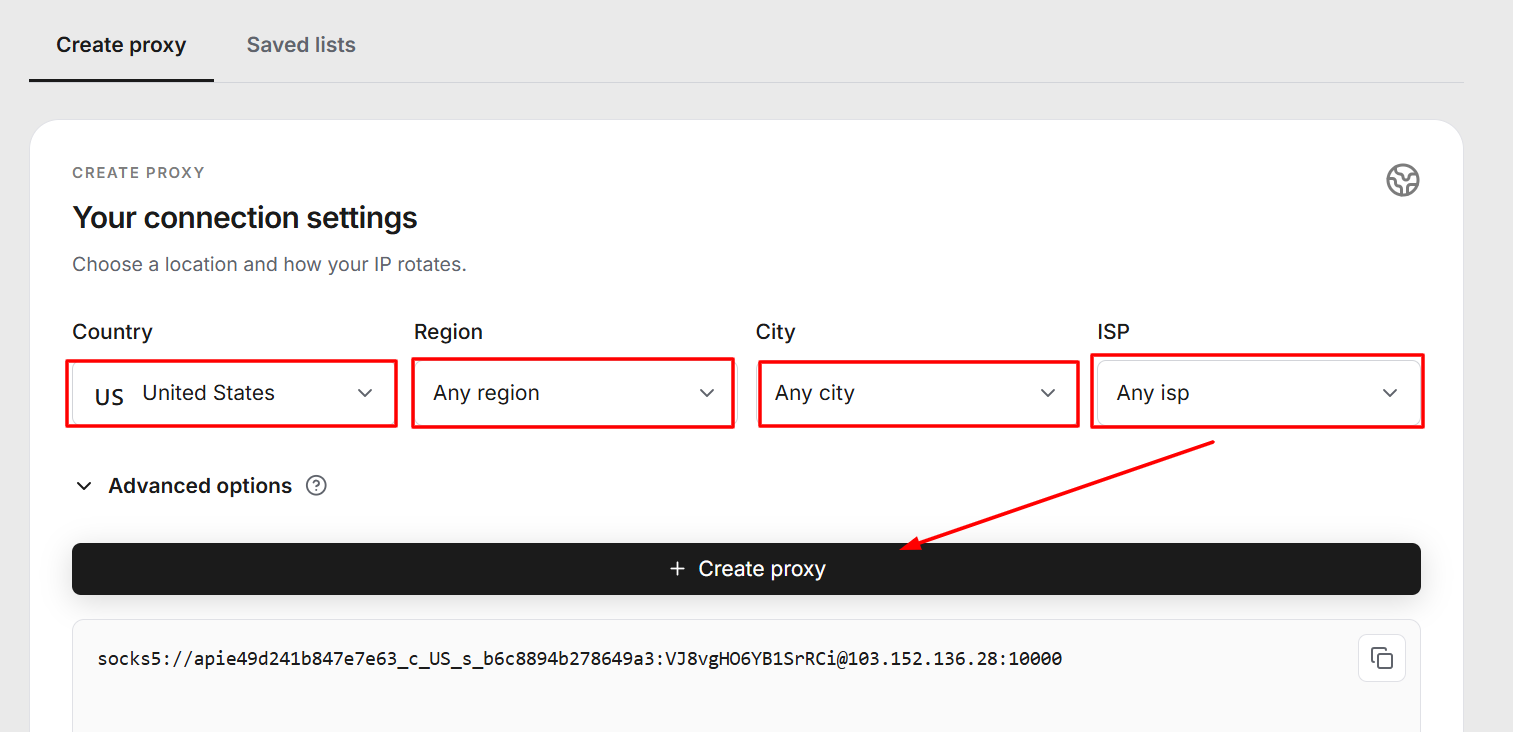The width and height of the screenshot is (1513, 732).
Task: Click the black Create proxy button
Action: click(x=746, y=569)
